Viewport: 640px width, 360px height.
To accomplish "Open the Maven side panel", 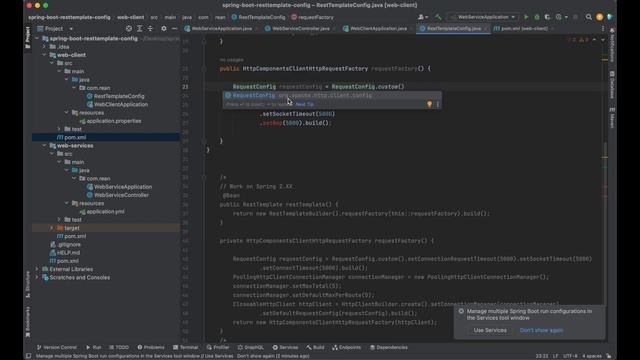I will (x=612, y=118).
